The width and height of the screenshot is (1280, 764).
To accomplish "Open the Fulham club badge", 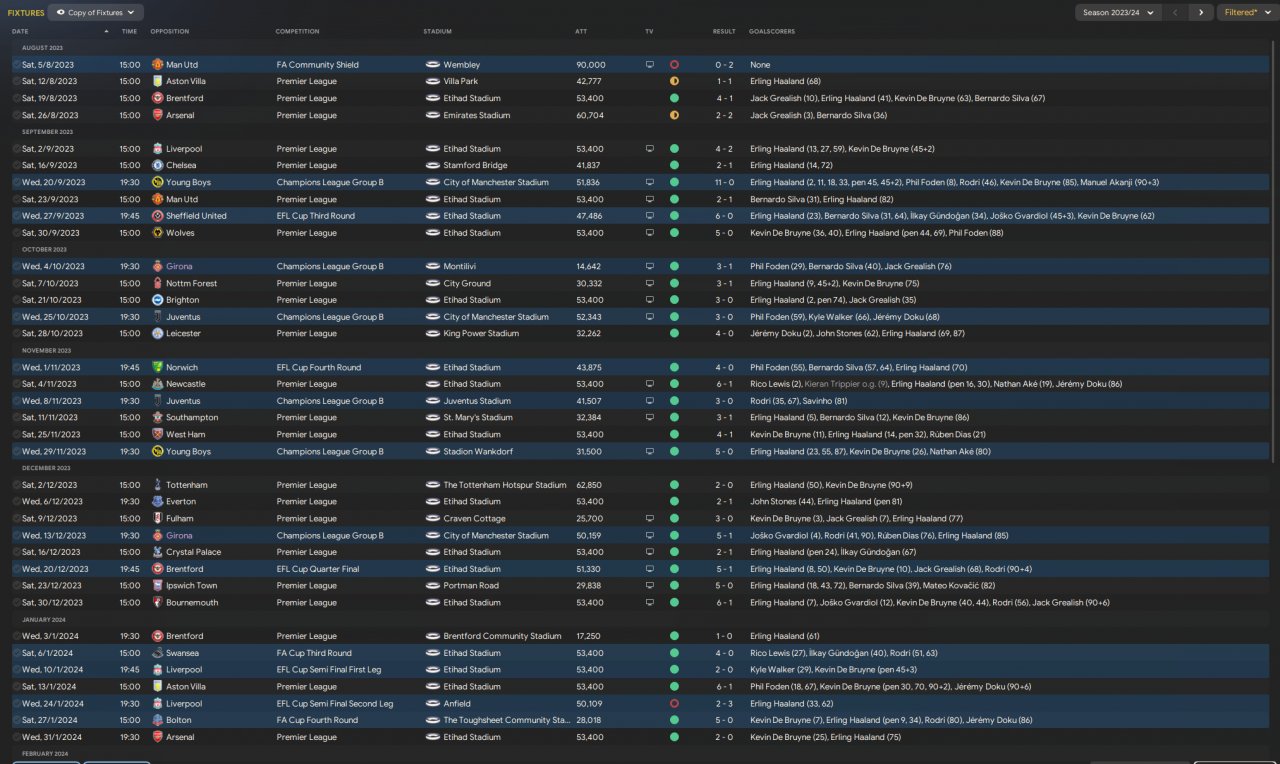I will point(157,518).
